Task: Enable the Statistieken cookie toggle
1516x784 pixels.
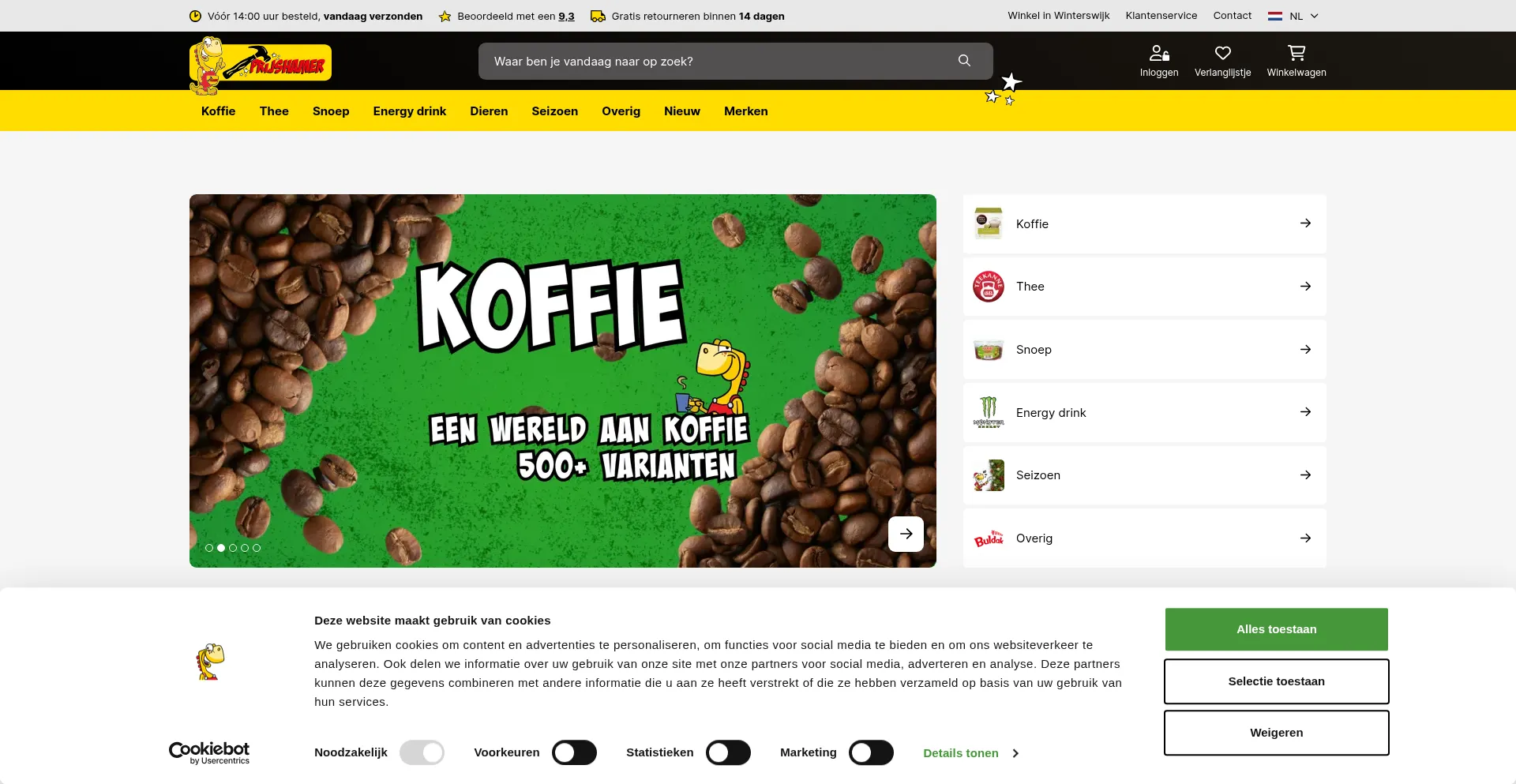Action: pos(728,752)
